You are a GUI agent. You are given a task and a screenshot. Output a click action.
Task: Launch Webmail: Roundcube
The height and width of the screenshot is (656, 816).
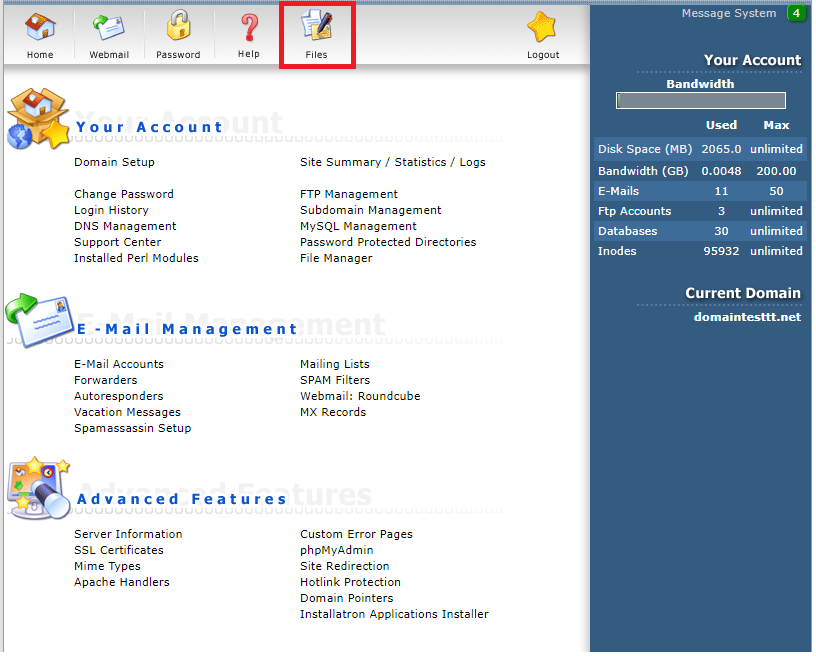[x=360, y=397]
